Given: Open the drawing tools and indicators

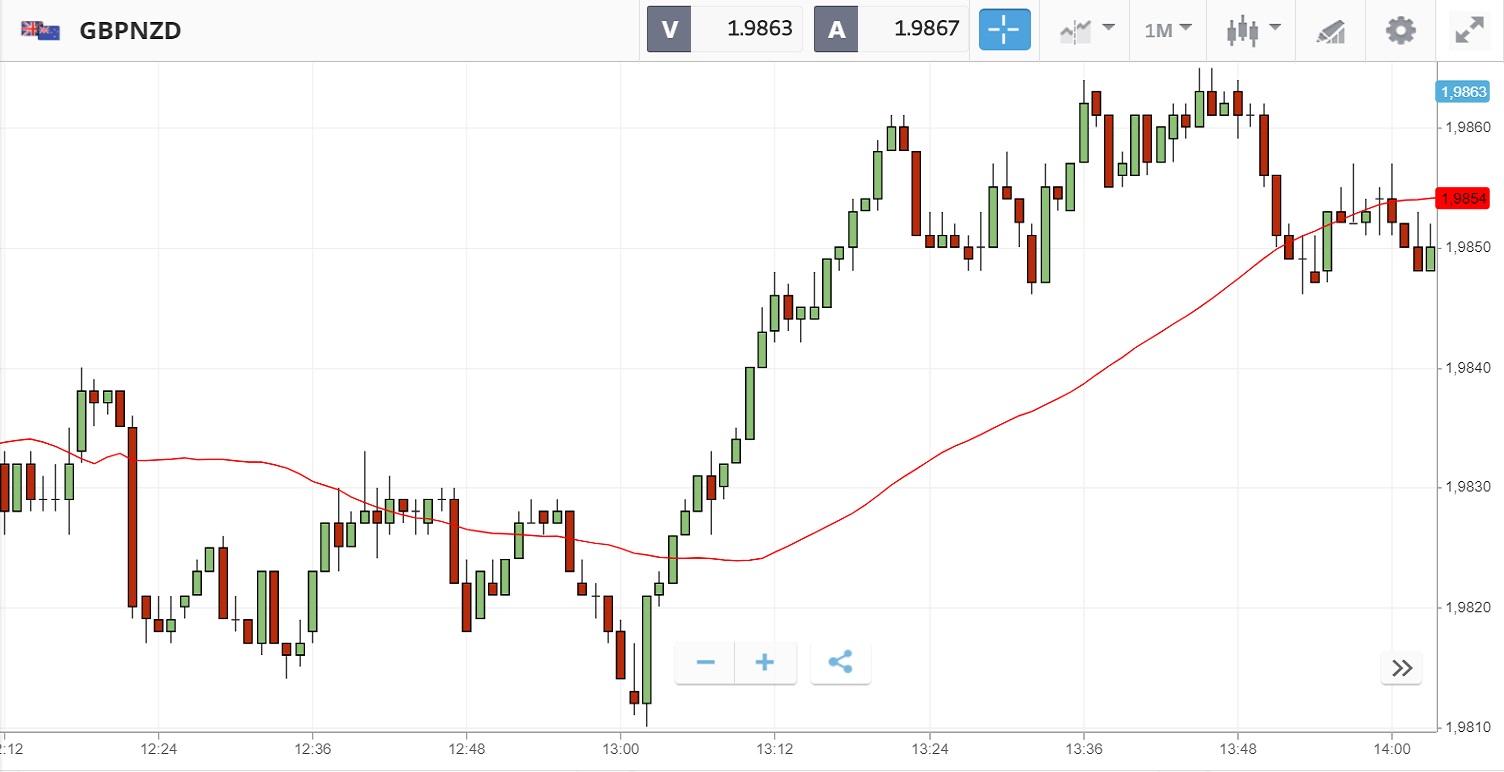Looking at the screenshot, I should point(1331,30).
